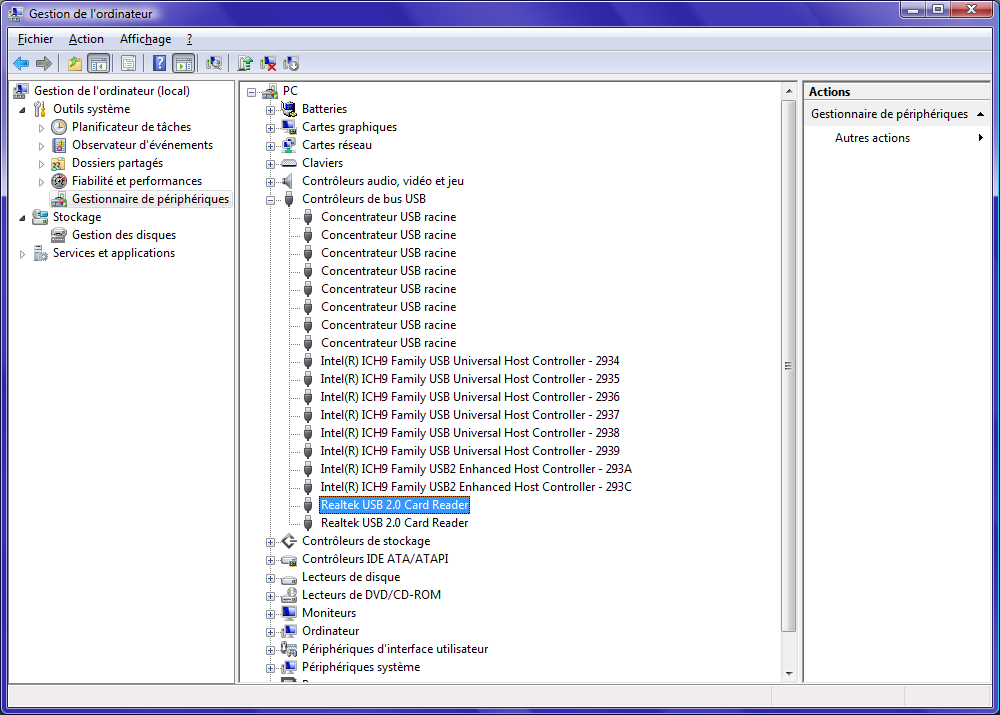Toggle the console tree pane visibility
The image size is (1000, 715).
[99, 63]
